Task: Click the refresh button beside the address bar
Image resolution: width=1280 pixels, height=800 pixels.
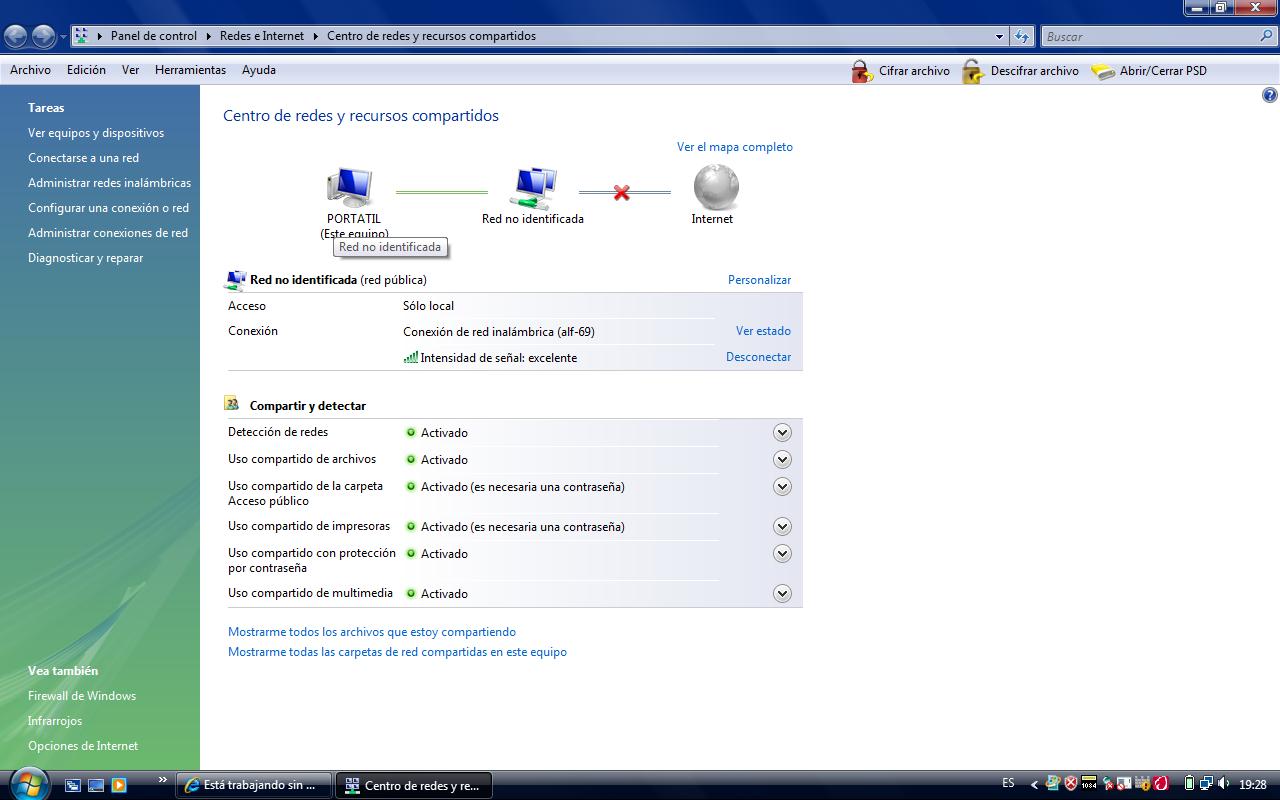Action: [x=1021, y=36]
